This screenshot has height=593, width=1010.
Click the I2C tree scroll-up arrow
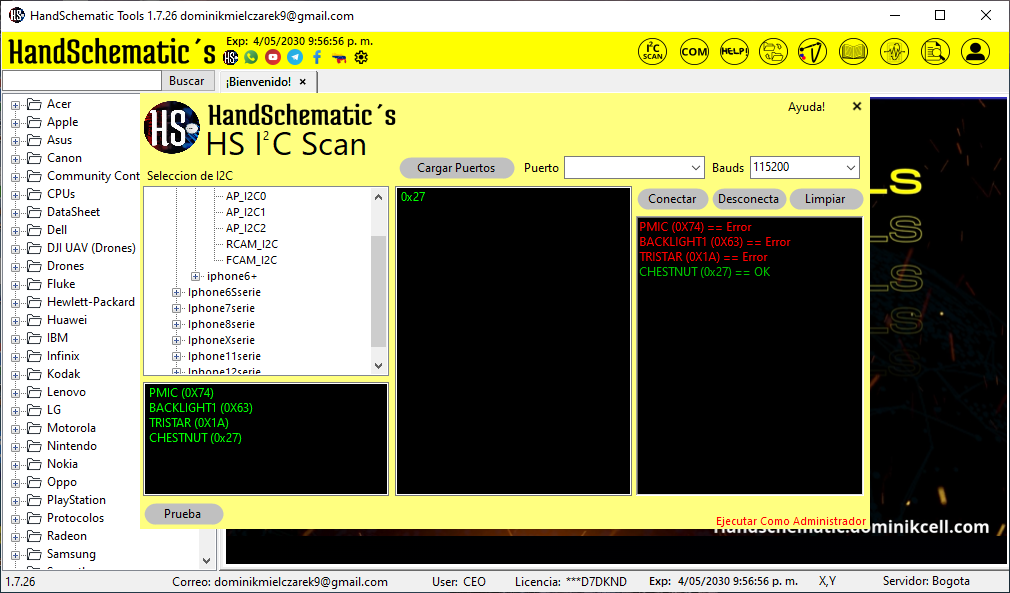click(x=379, y=197)
